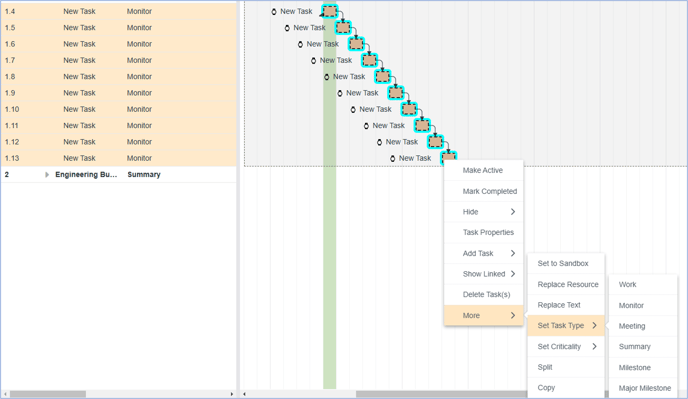The height and width of the screenshot is (399, 688).
Task: Select task row 1.11 in the table
Action: pos(118,126)
